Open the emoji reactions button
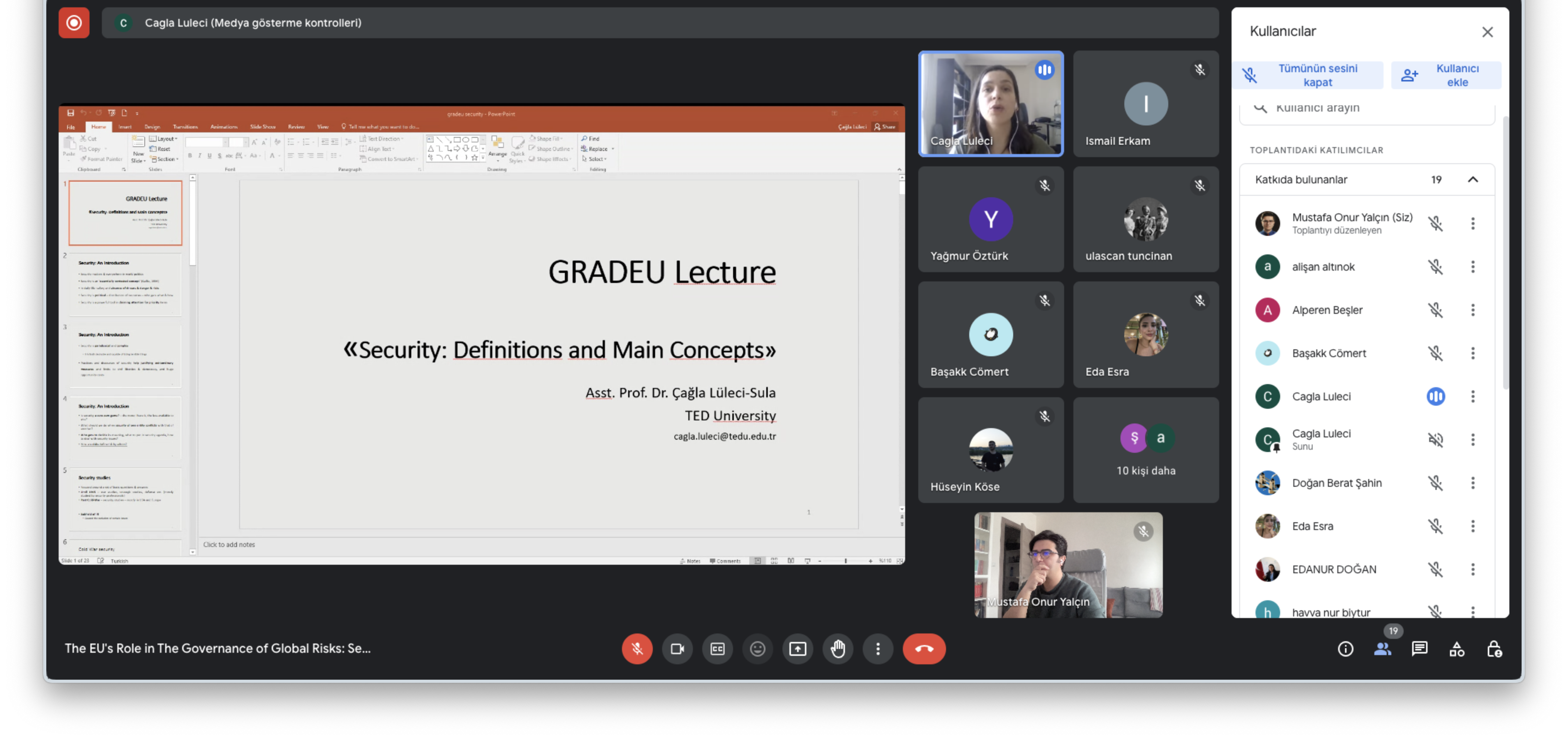The image size is (1568, 740). [757, 649]
